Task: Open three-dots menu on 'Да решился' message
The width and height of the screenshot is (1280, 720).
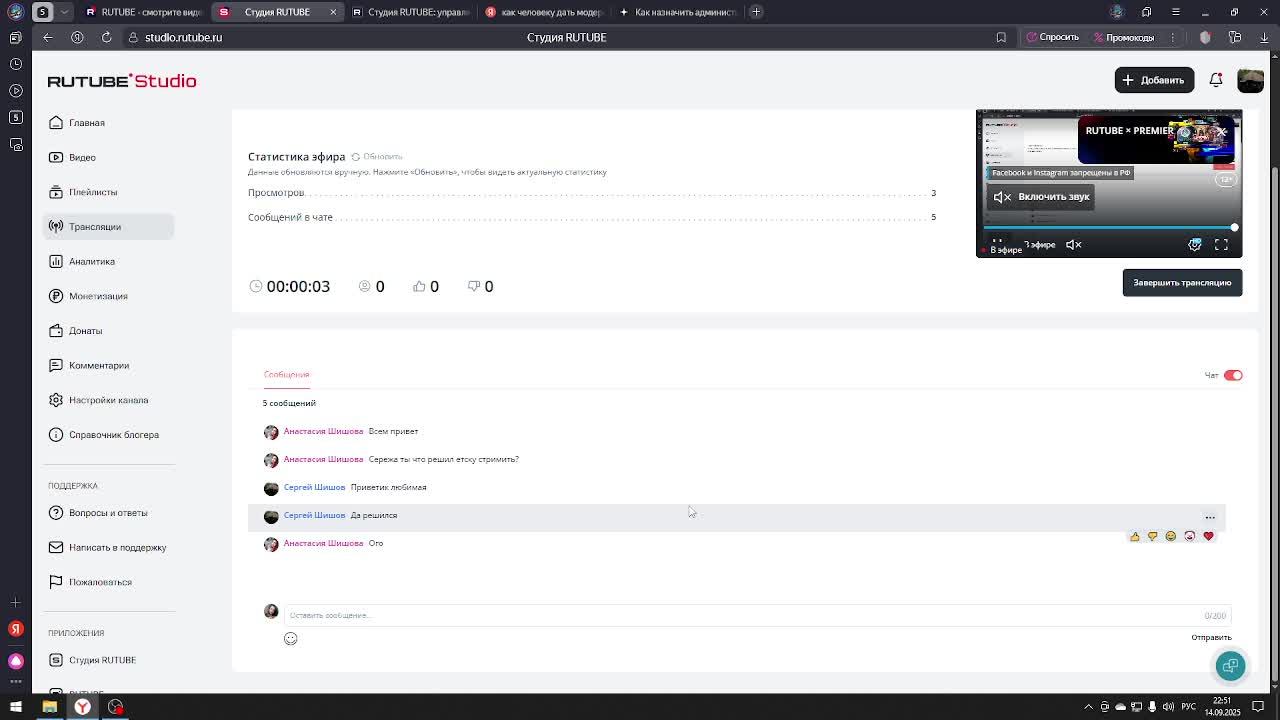Action: coord(1210,517)
